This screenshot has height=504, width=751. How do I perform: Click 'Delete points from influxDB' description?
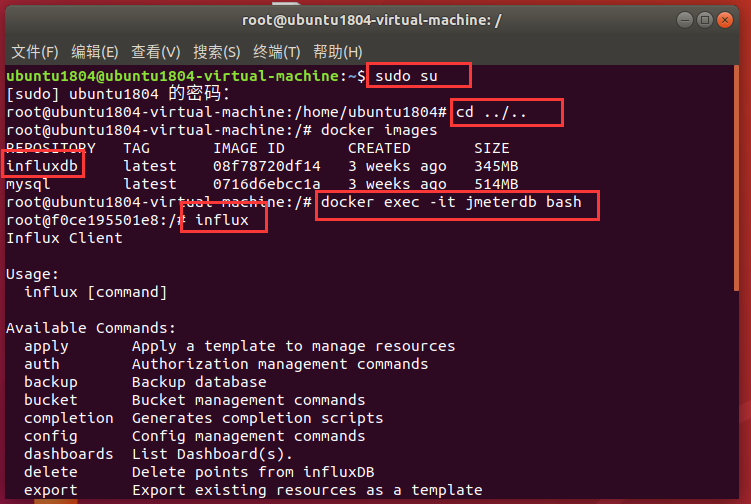pyautogui.click(x=253, y=472)
